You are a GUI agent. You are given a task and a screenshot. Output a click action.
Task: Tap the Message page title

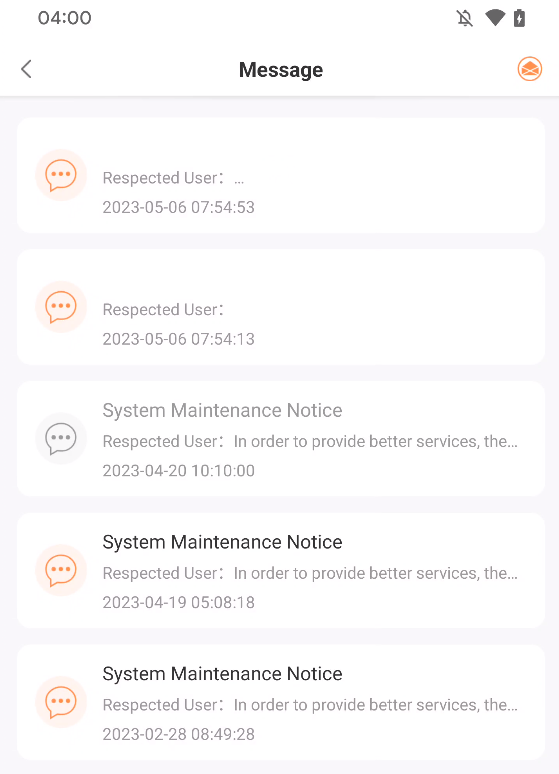point(280,70)
